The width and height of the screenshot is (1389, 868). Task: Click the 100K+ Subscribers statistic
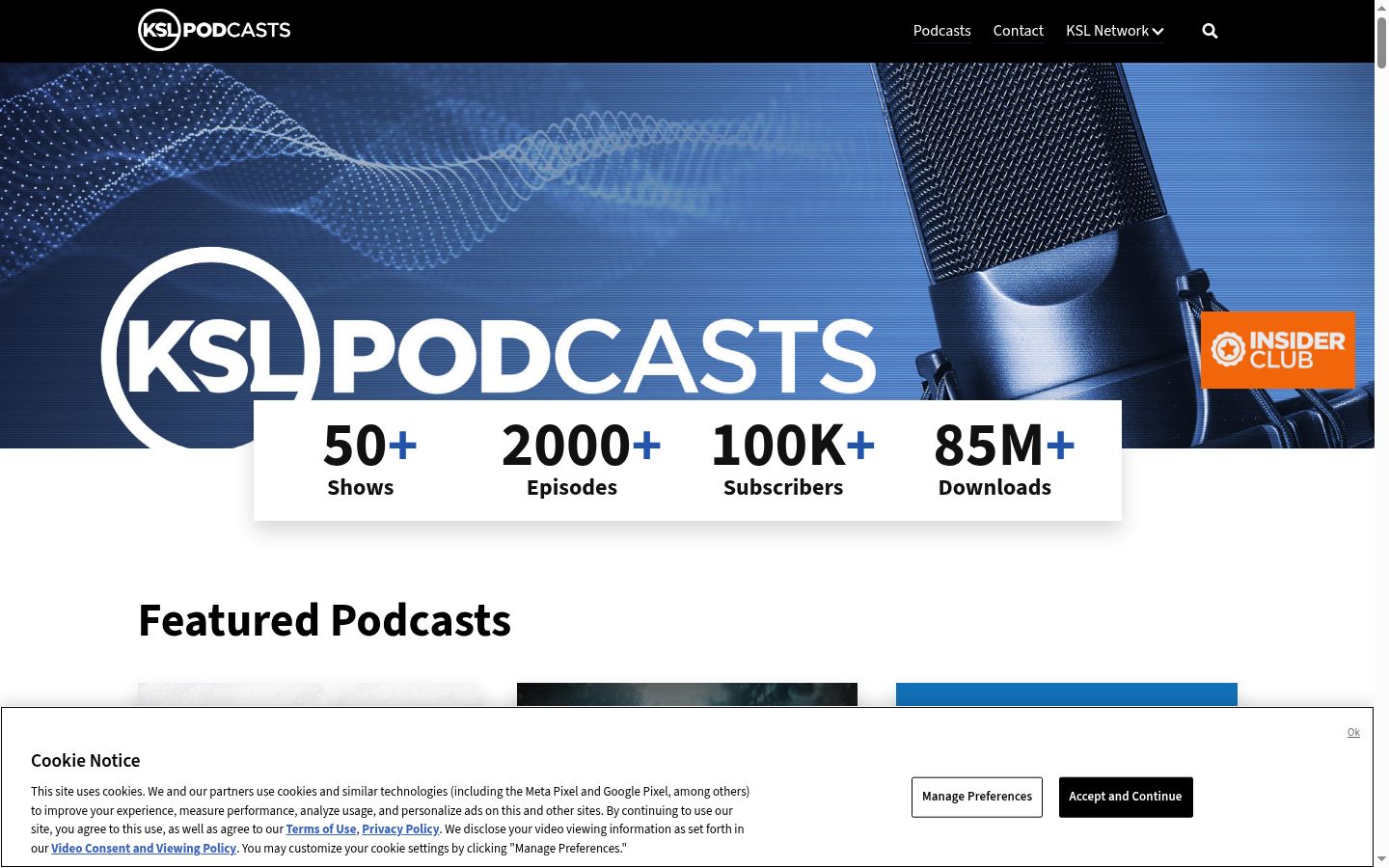pos(793,460)
